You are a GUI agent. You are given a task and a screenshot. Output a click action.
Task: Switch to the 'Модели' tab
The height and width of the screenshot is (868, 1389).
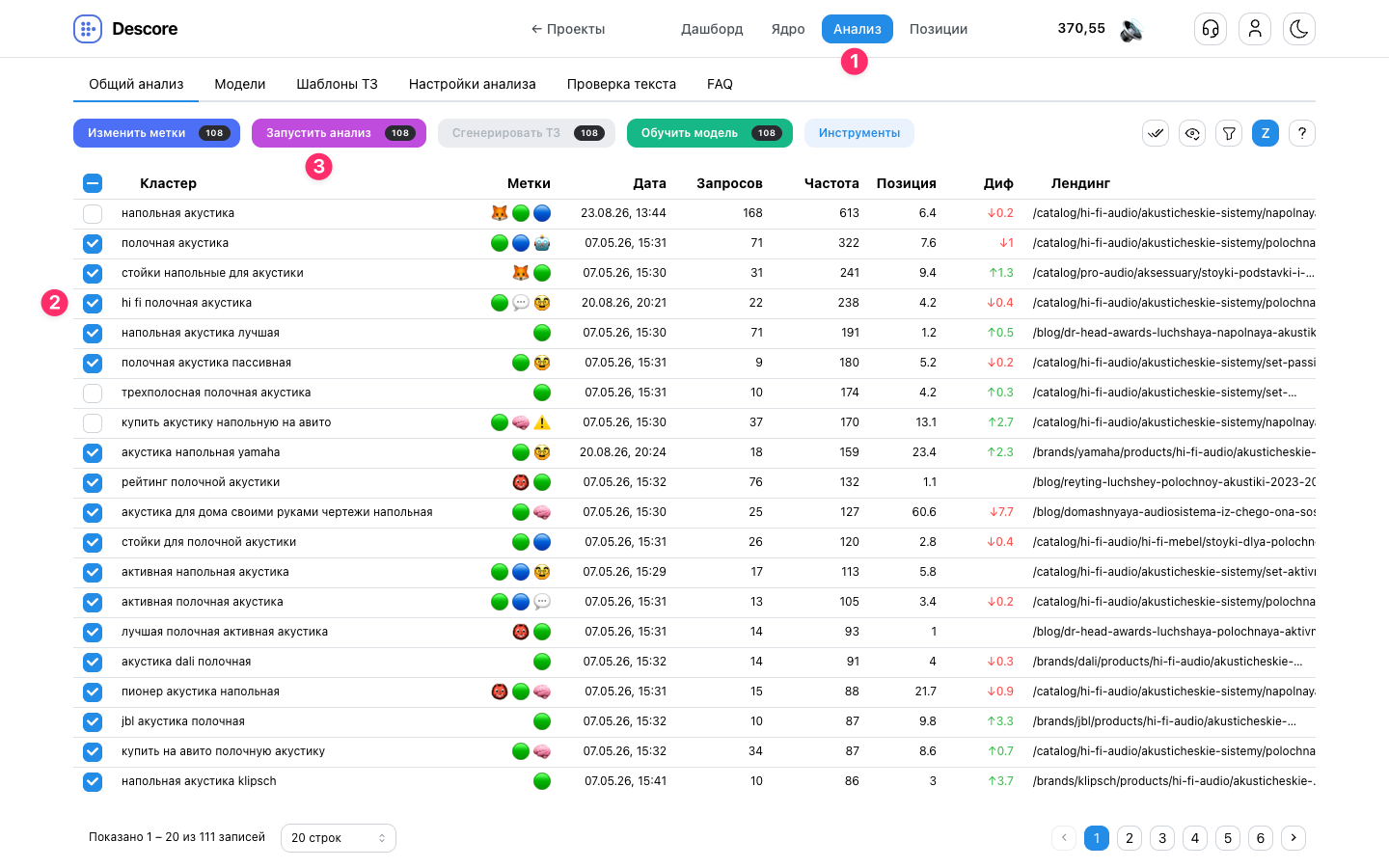click(240, 84)
